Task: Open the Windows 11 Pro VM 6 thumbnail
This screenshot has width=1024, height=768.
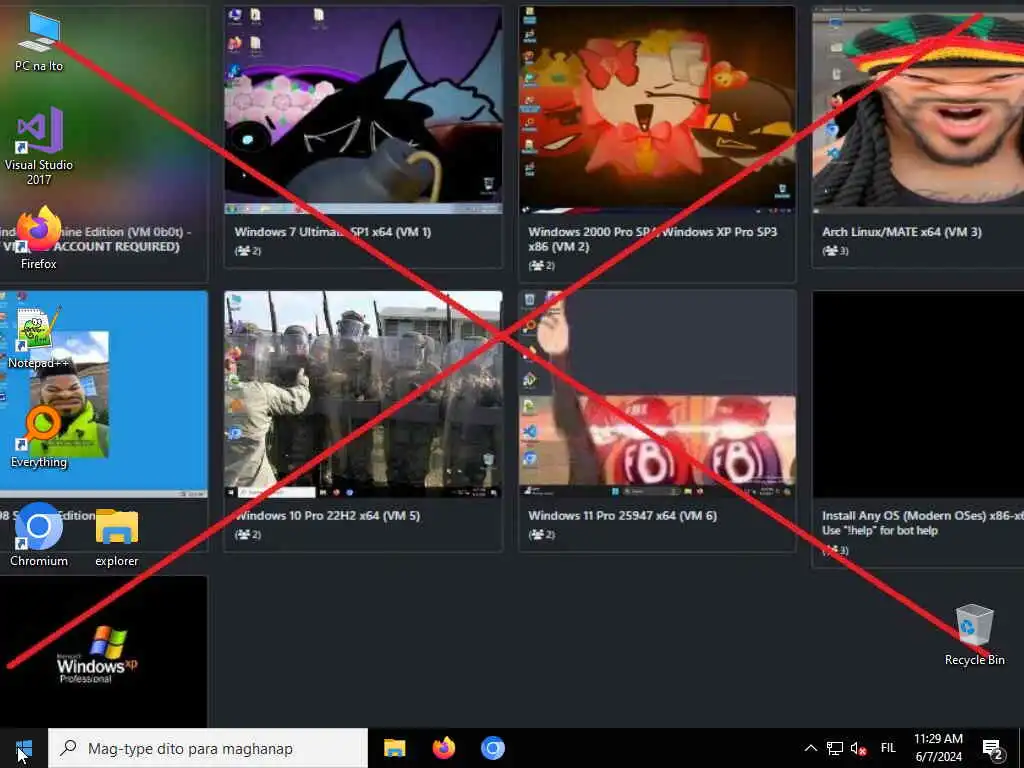Action: coord(658,394)
